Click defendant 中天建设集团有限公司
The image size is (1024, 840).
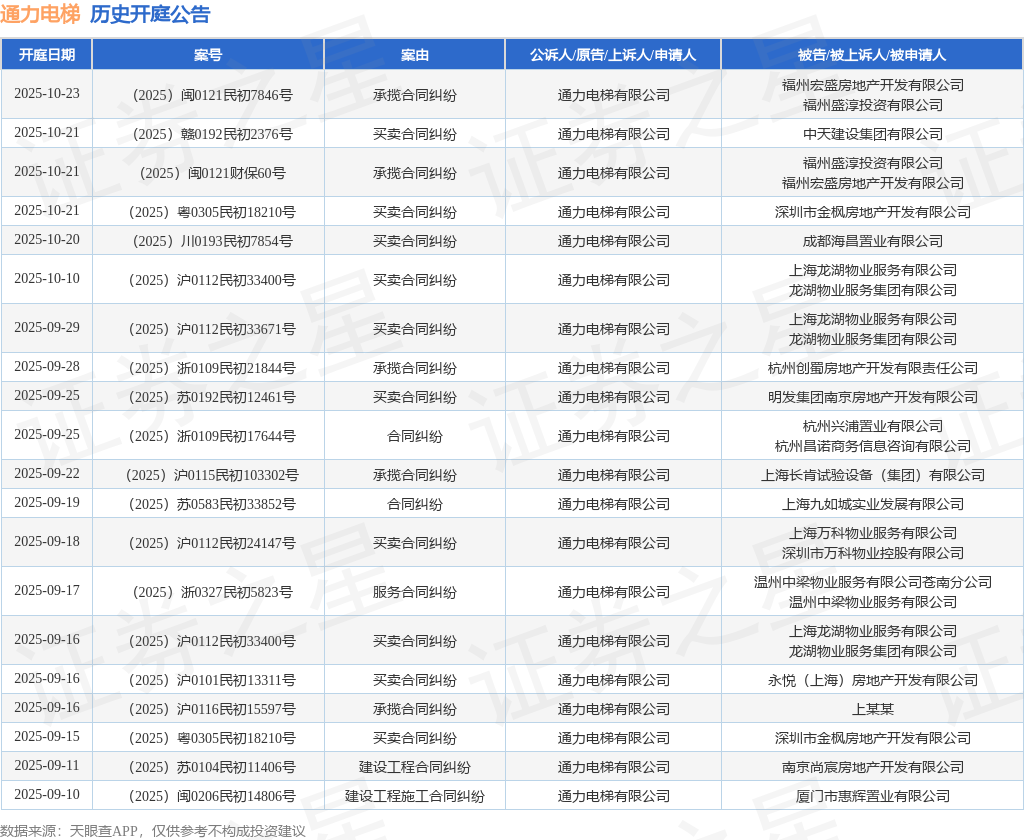click(x=872, y=134)
